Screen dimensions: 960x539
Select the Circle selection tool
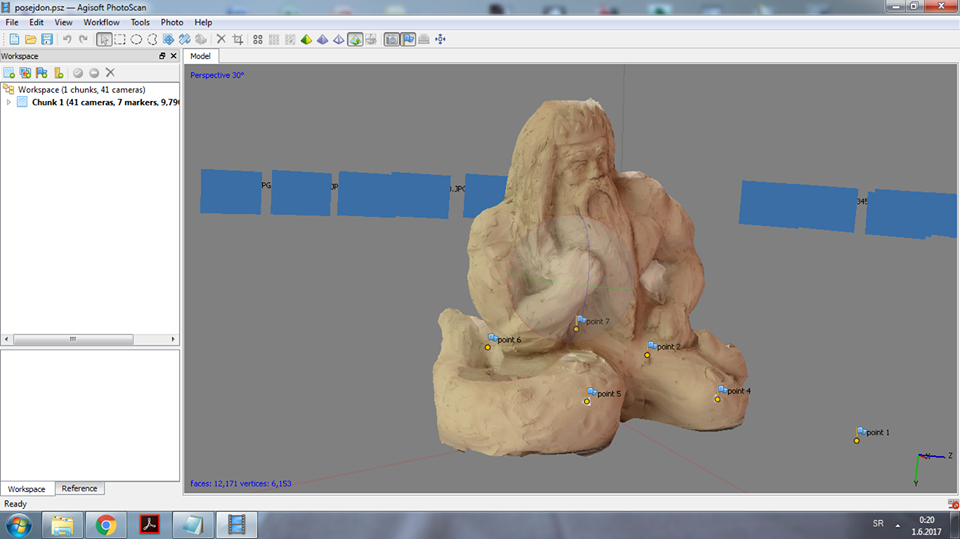[x=136, y=39]
